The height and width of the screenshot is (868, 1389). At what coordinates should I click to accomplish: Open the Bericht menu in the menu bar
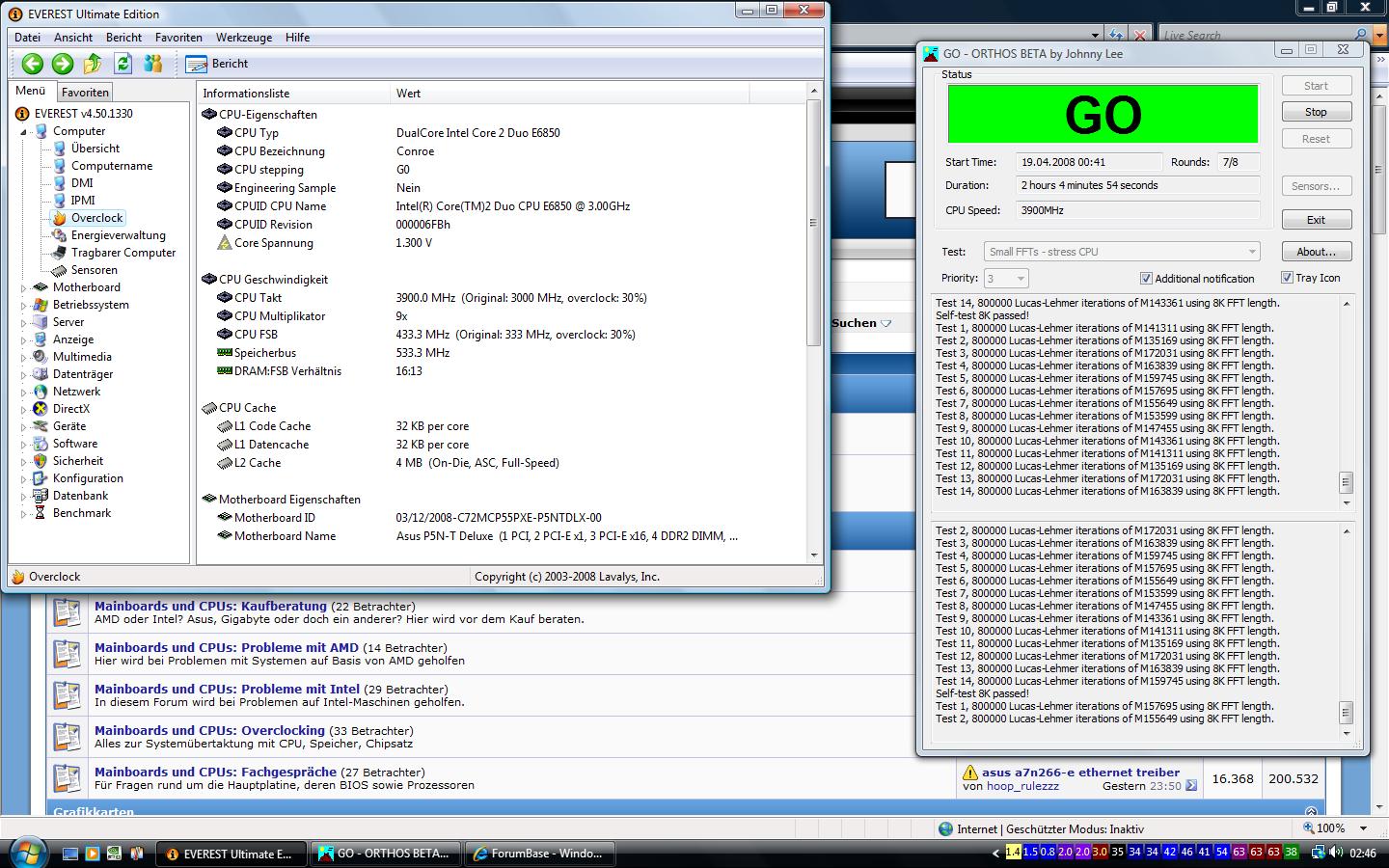[123, 38]
